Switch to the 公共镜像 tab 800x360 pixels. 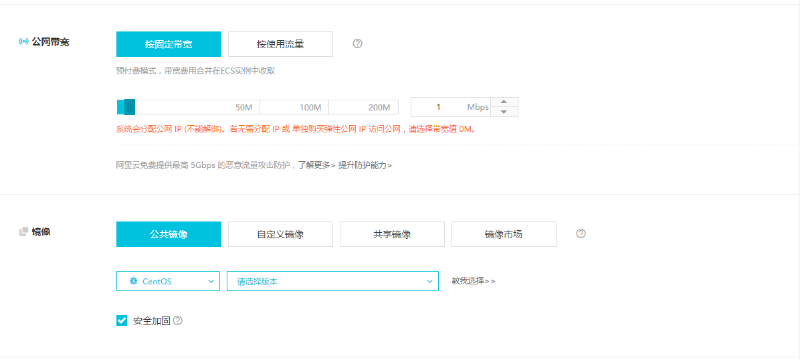168,234
